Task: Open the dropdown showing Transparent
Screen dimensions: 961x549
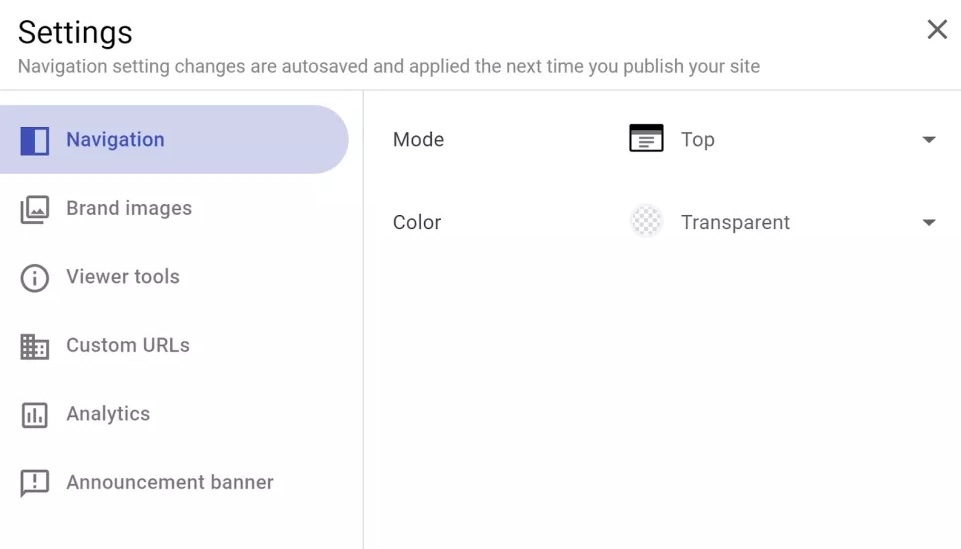Action: point(780,223)
